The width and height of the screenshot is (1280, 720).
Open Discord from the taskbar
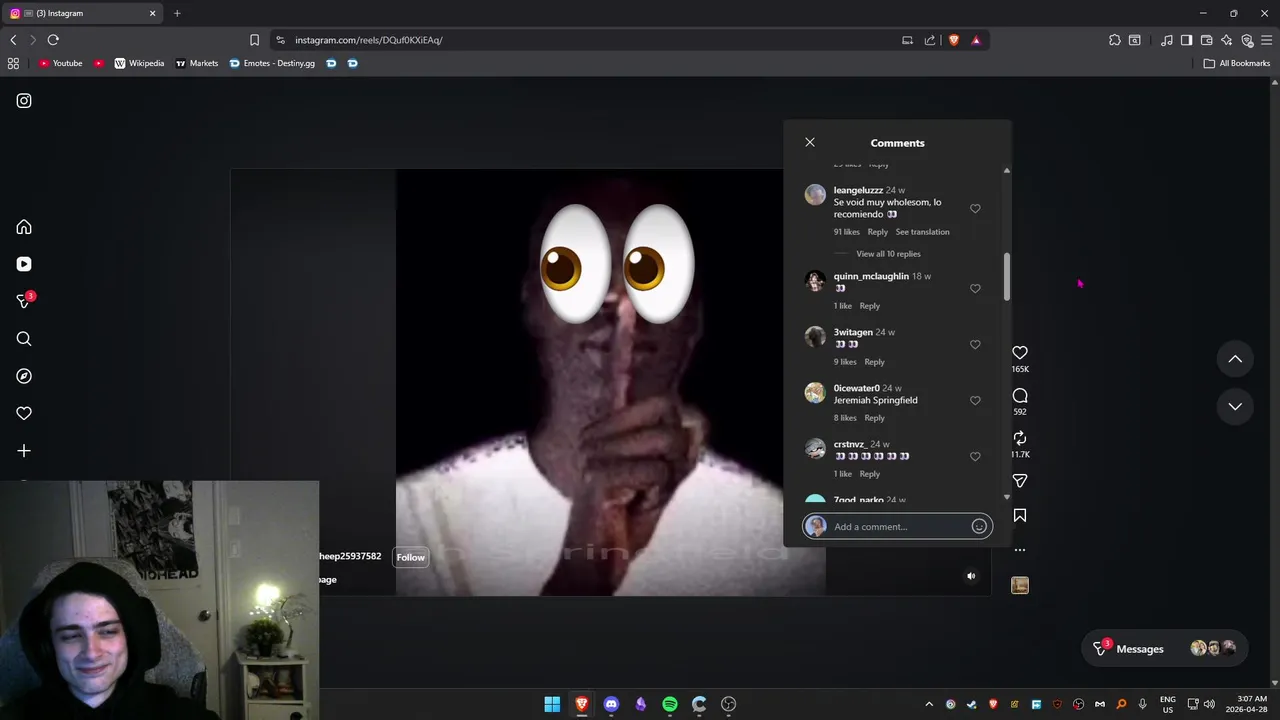pyautogui.click(x=611, y=704)
